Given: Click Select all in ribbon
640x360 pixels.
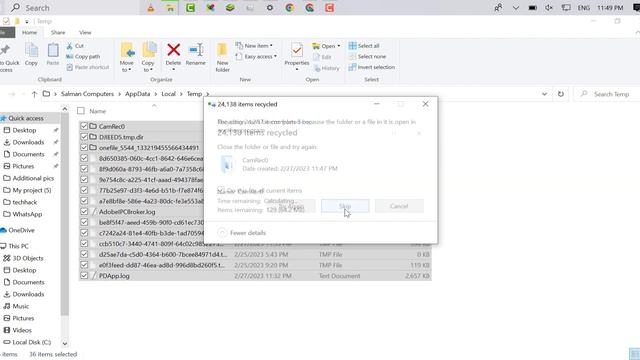Looking at the screenshot, I should pyautogui.click(x=364, y=46).
